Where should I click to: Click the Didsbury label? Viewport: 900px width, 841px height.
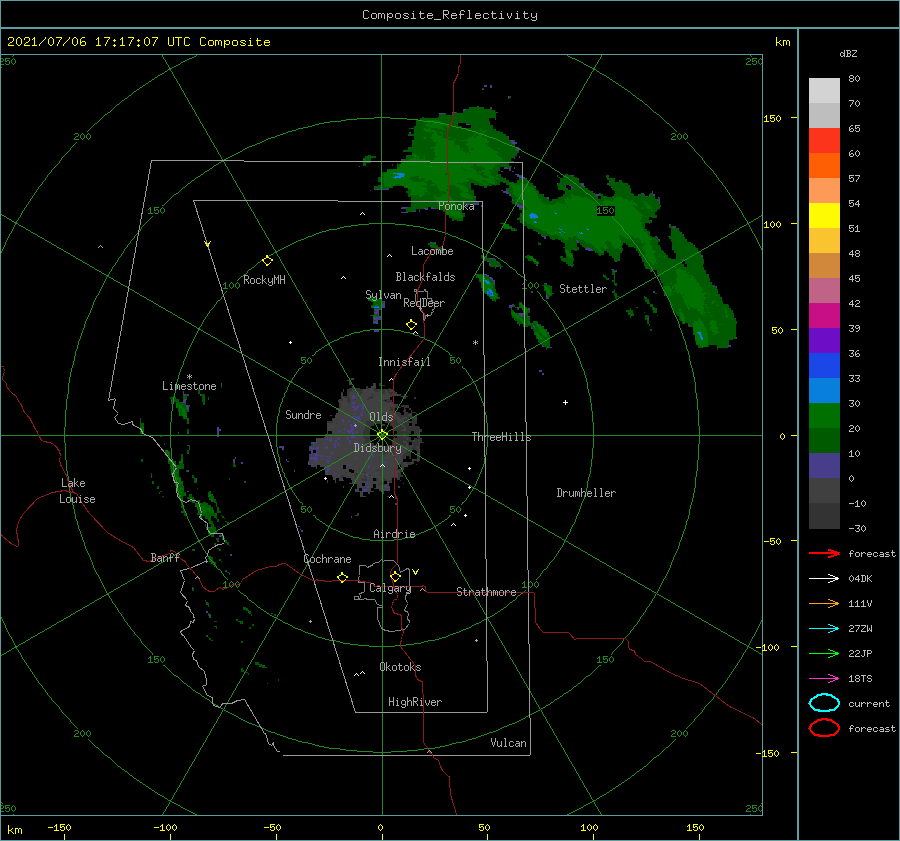[x=377, y=448]
